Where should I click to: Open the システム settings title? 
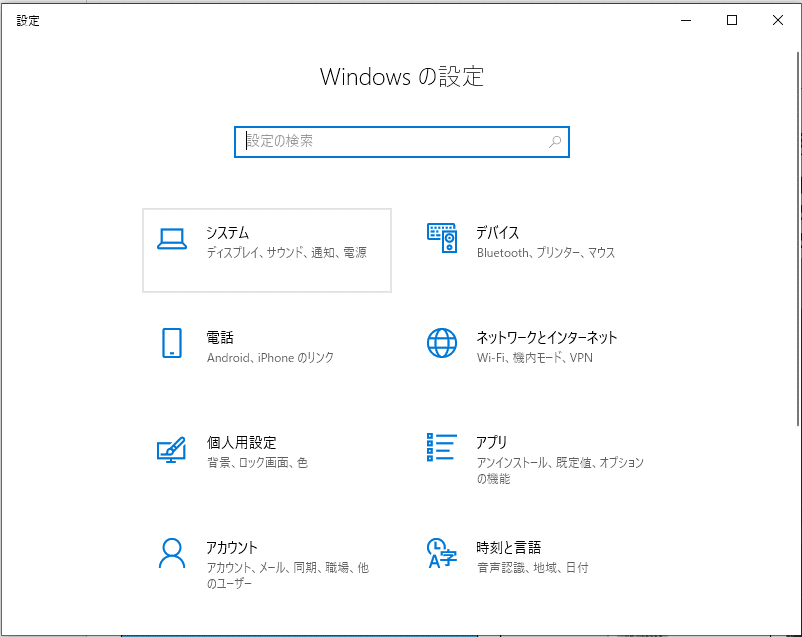pyautogui.click(x=228, y=233)
